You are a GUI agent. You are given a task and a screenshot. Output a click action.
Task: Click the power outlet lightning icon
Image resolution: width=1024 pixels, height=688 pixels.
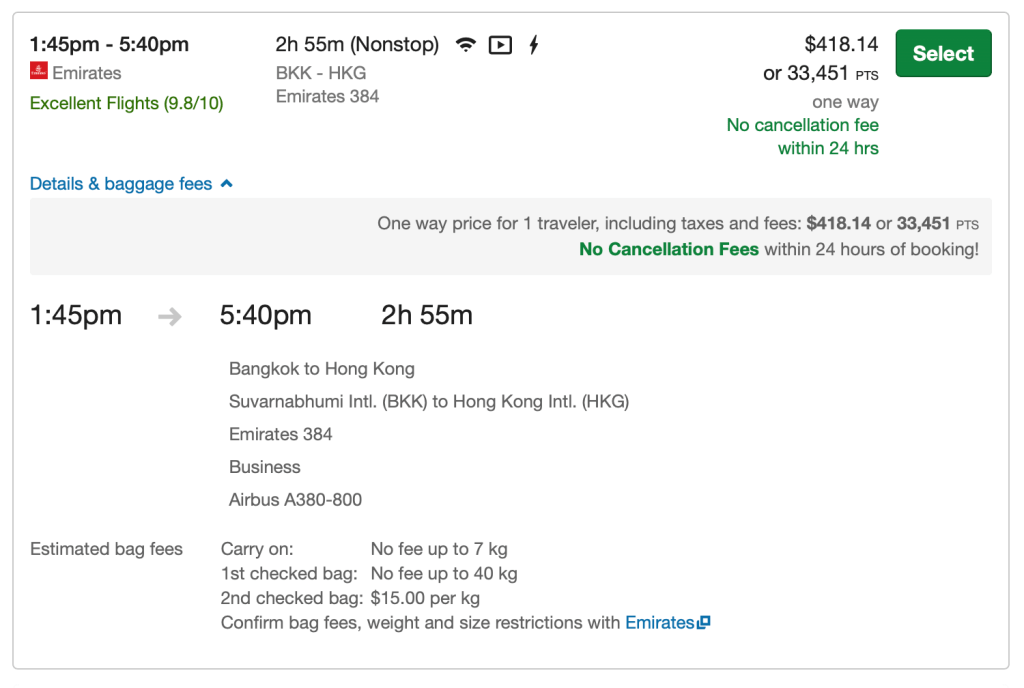coord(534,45)
